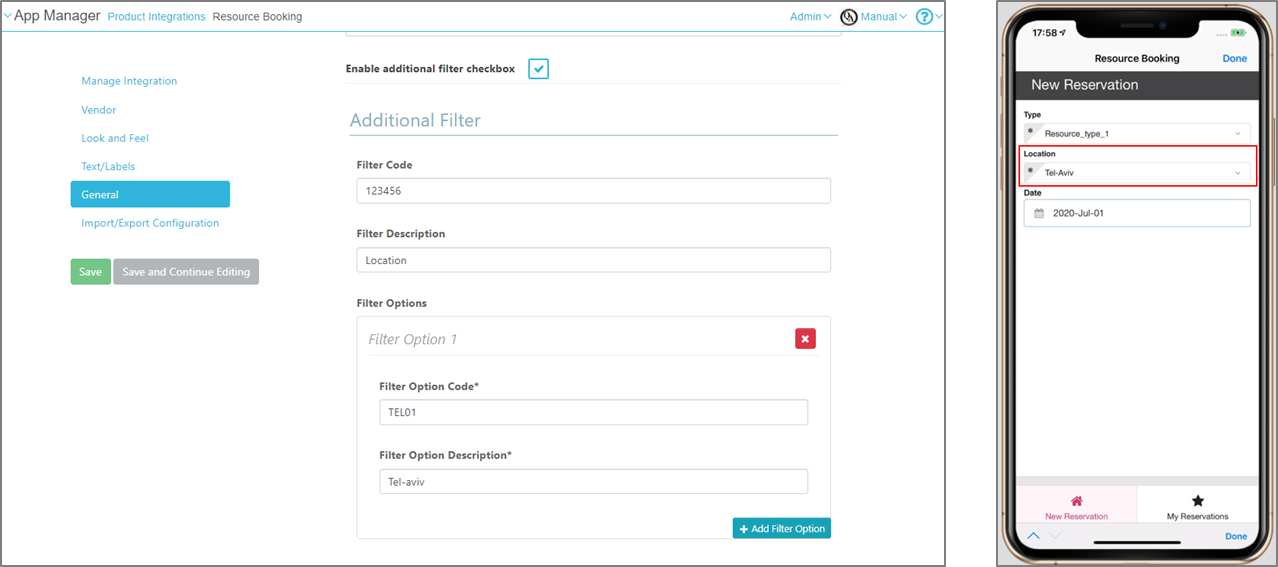Tap the star icon for My Reservations
The image size is (1278, 567).
pos(1197,501)
